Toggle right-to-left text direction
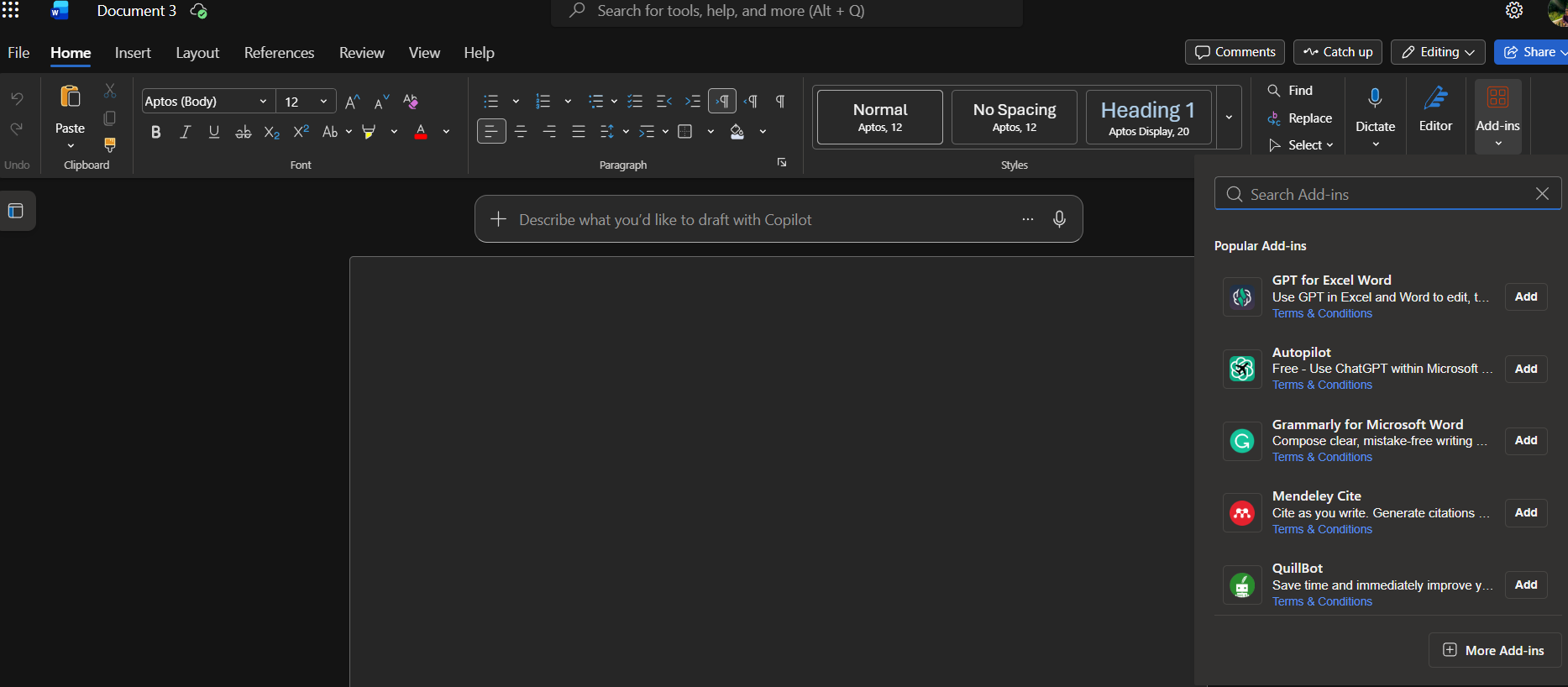Image resolution: width=1568 pixels, height=687 pixels. point(751,102)
